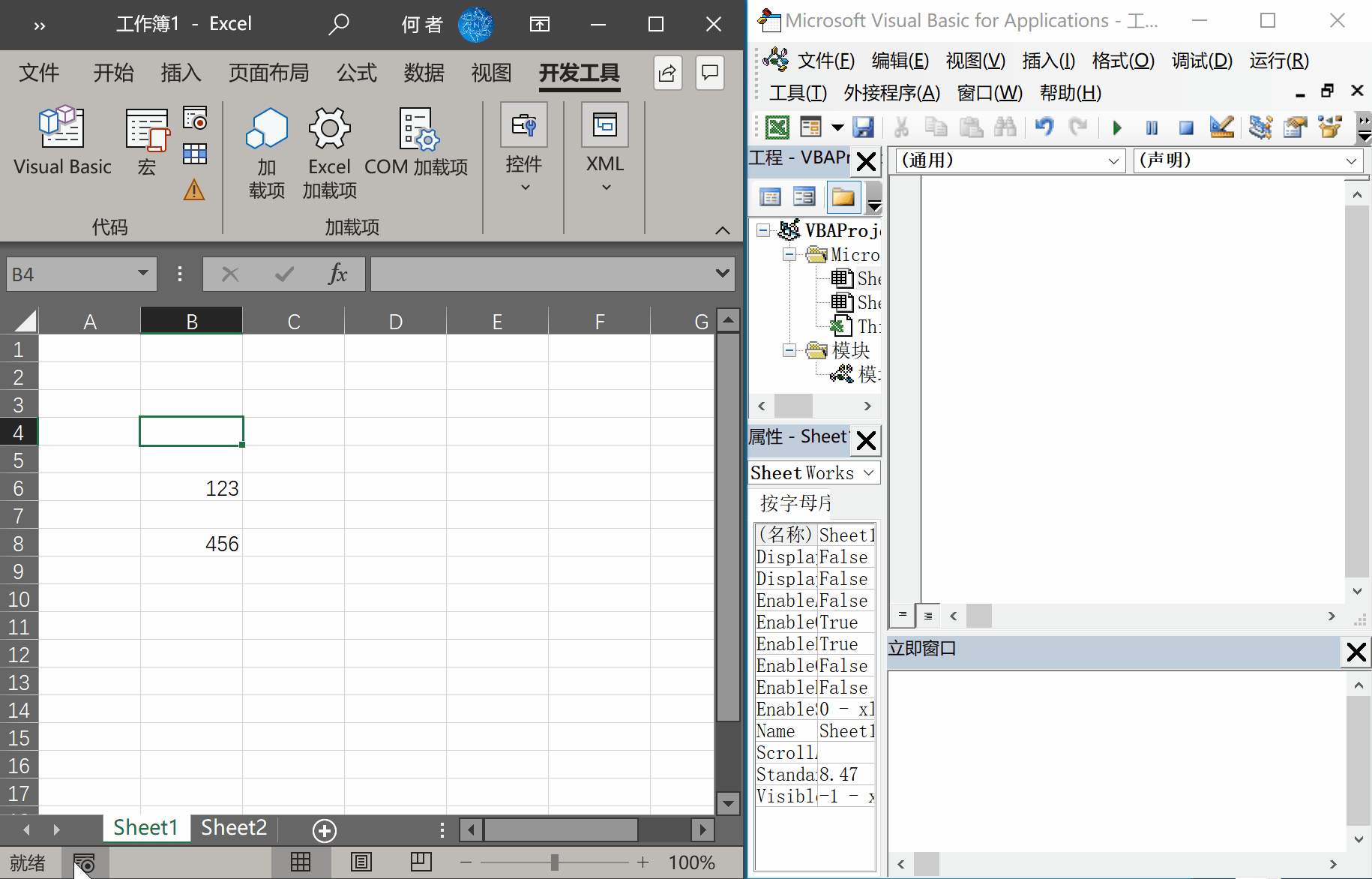
Task: Click the Reset stop button in VBA
Action: 1186,128
